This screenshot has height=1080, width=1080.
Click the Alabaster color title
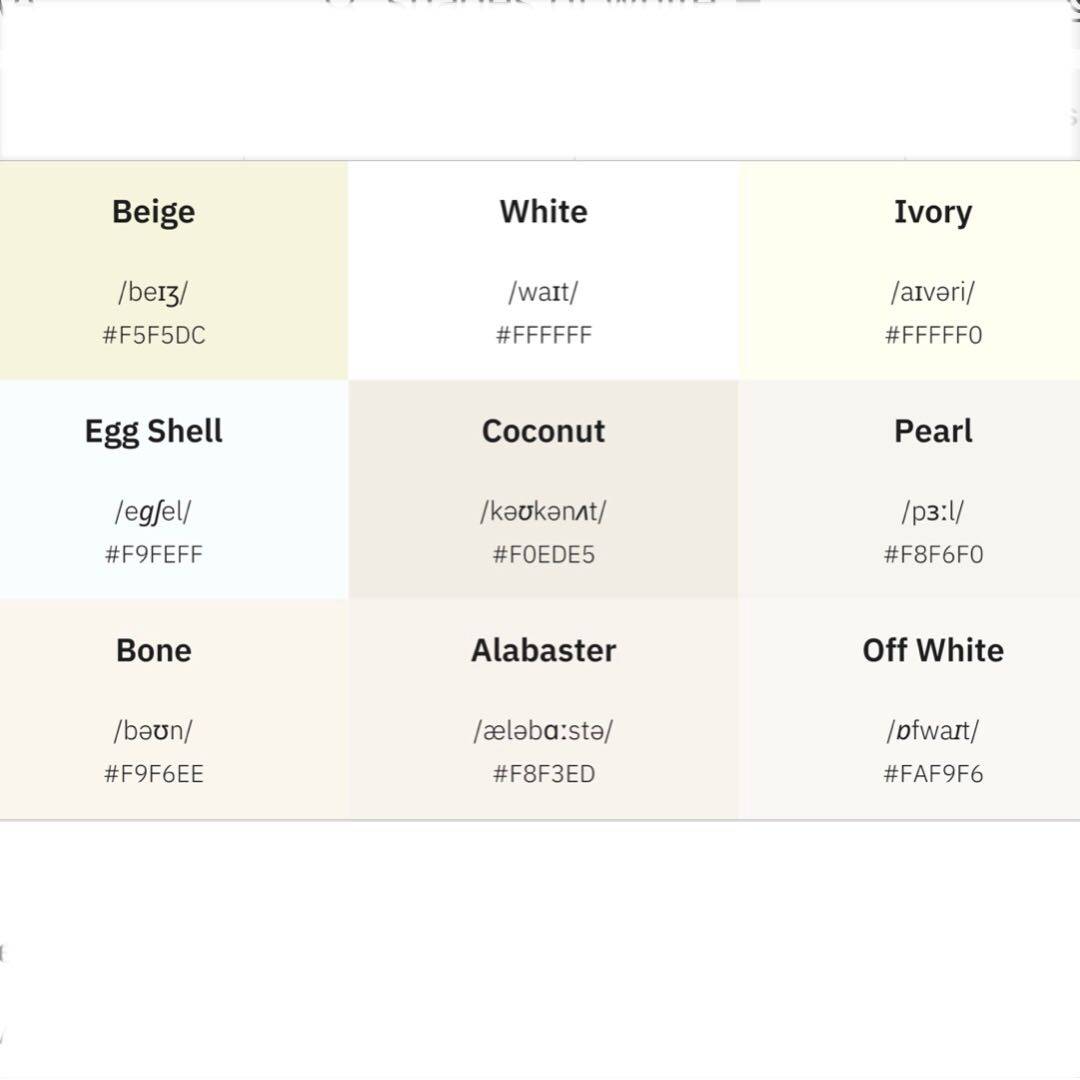tap(543, 650)
